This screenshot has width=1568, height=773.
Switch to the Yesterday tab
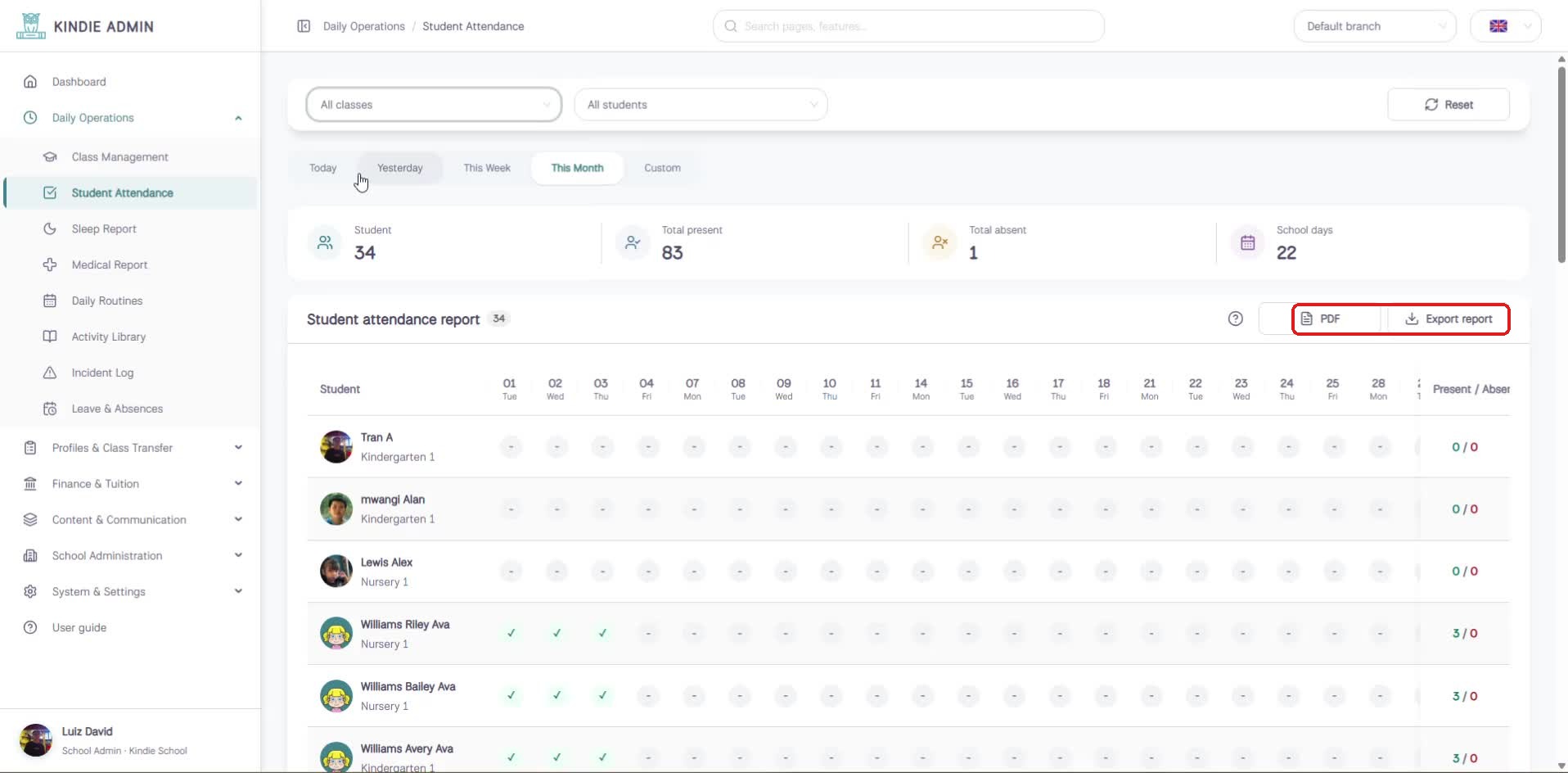pyautogui.click(x=400, y=168)
